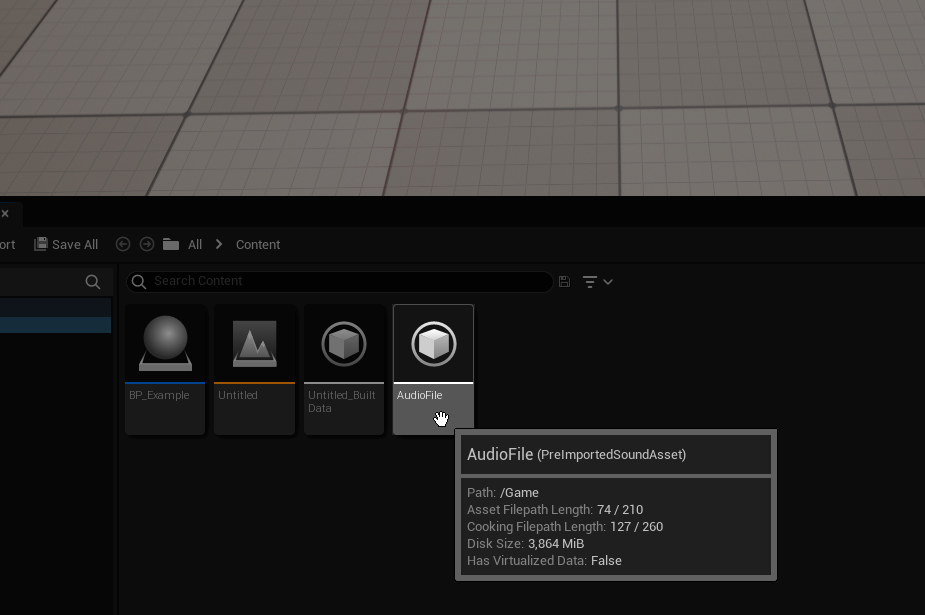
Task: Click the magnifier inside the Search Content bar
Action: coord(138,281)
